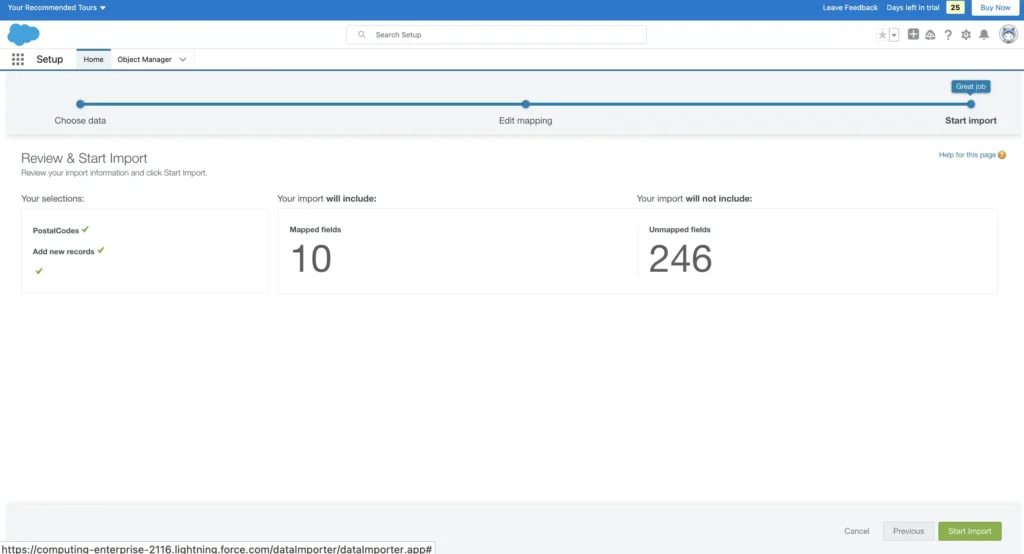Open the Help question mark icon
This screenshot has height=554, width=1024.
tap(948, 35)
